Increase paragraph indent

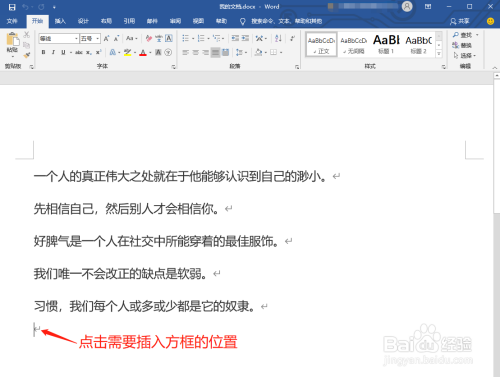click(x=245, y=39)
